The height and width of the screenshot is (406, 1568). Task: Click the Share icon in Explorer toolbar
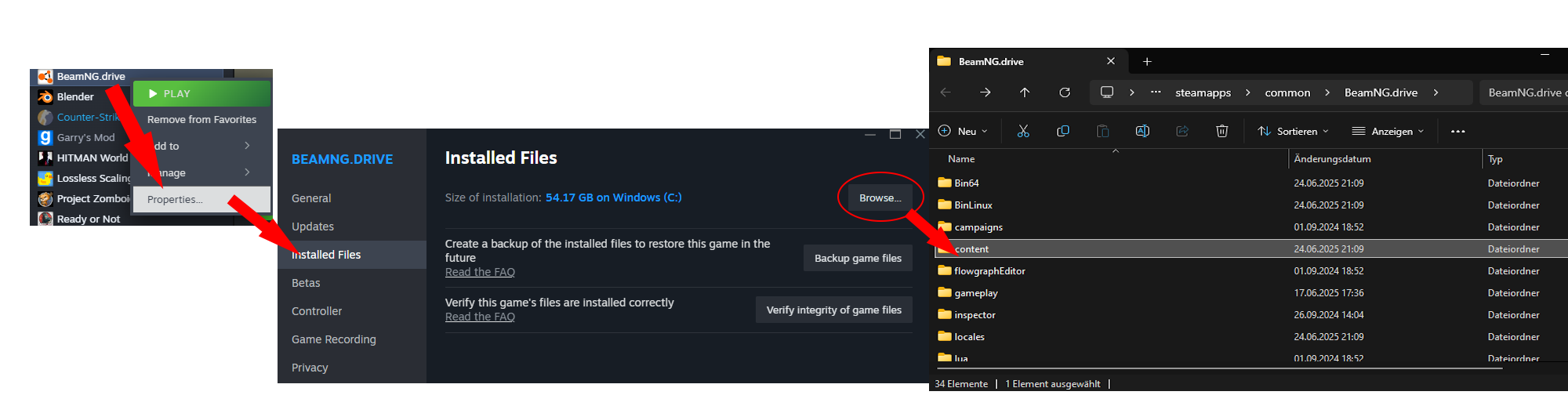pos(1182,131)
